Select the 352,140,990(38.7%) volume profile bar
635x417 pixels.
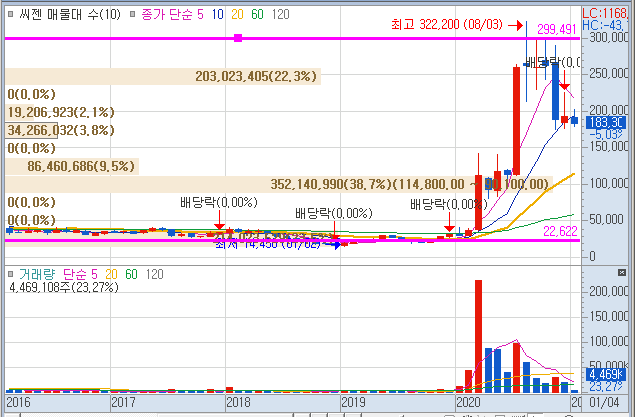[x=279, y=184]
